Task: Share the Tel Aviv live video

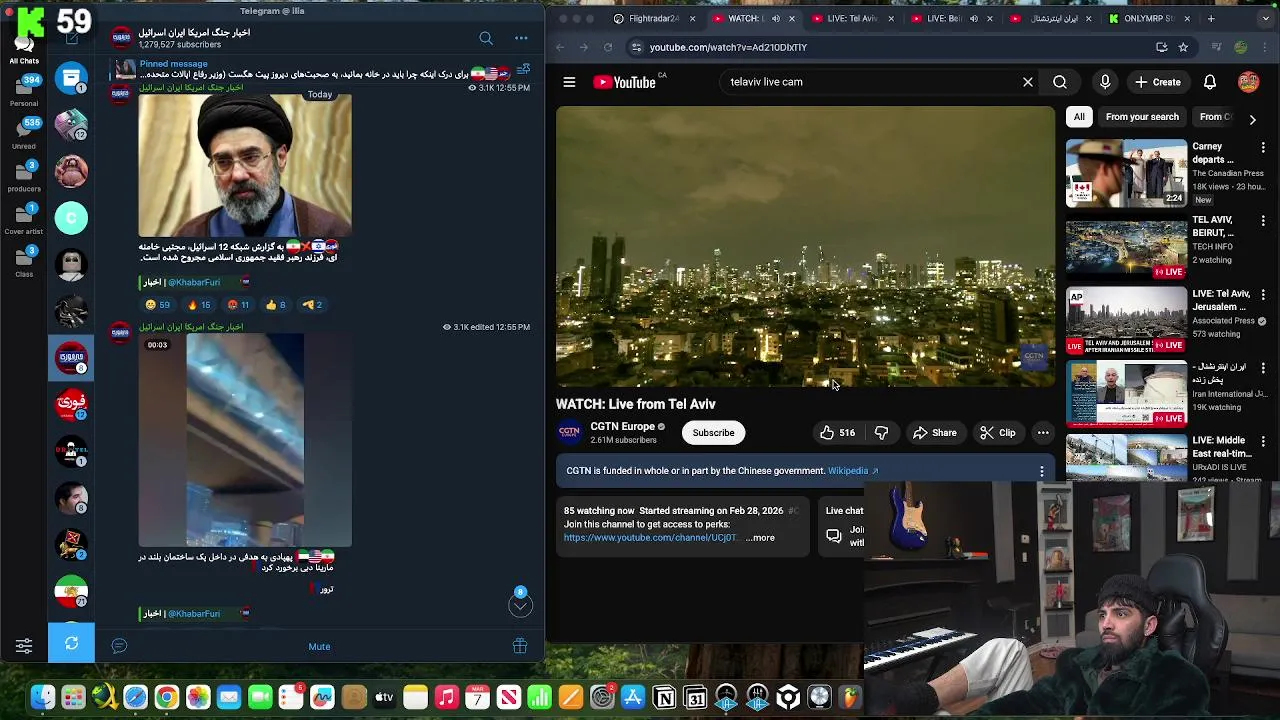Action: point(935,433)
